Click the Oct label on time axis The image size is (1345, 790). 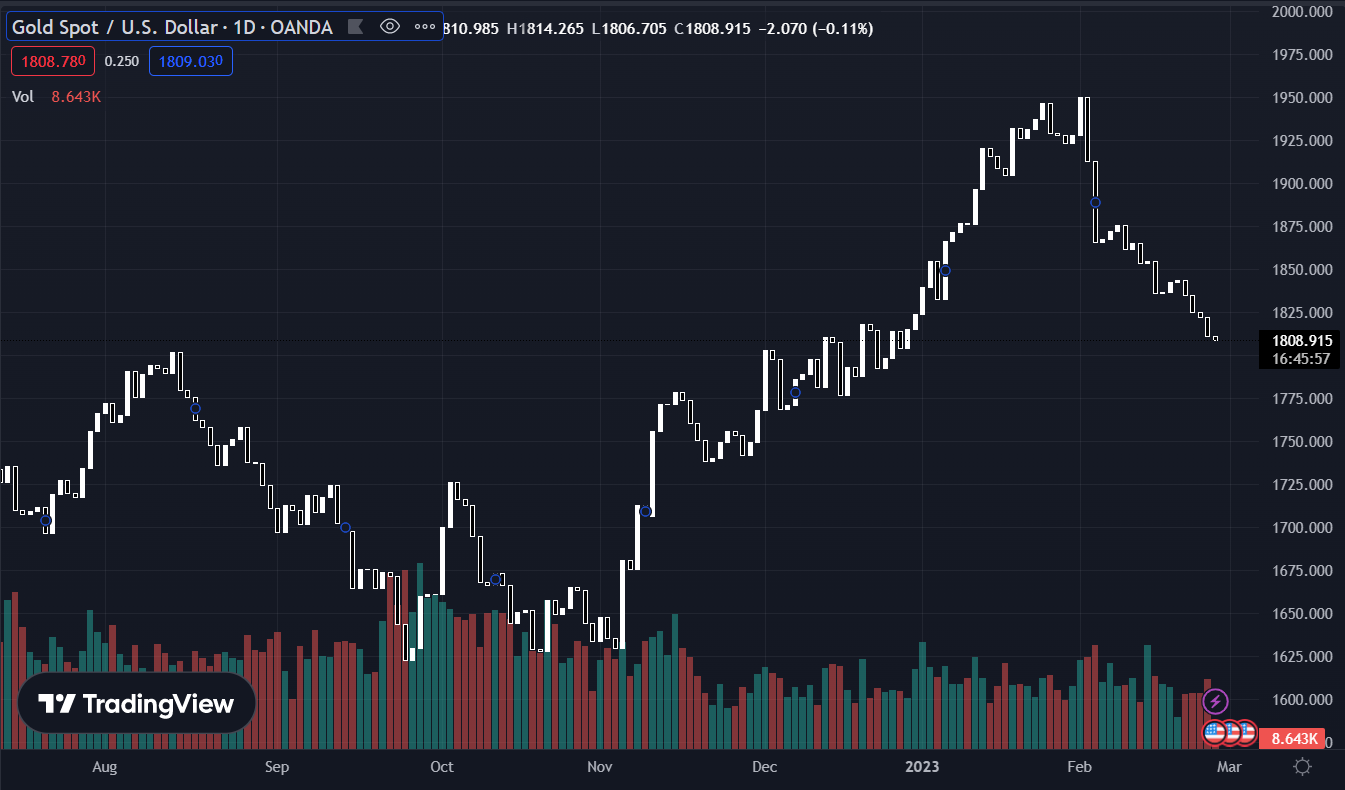click(x=441, y=767)
